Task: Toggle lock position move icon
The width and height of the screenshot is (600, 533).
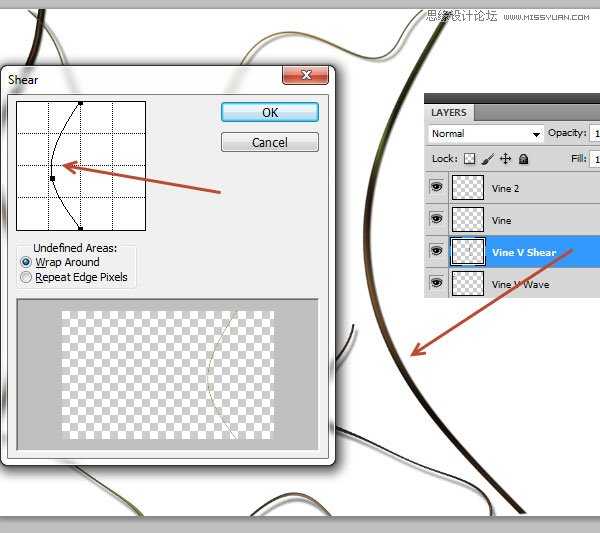Action: [505, 159]
